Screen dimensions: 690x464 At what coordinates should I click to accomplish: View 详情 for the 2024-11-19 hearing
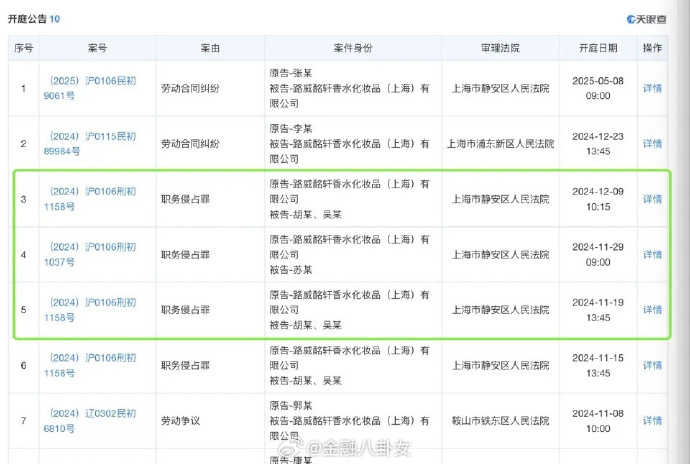coord(652,310)
